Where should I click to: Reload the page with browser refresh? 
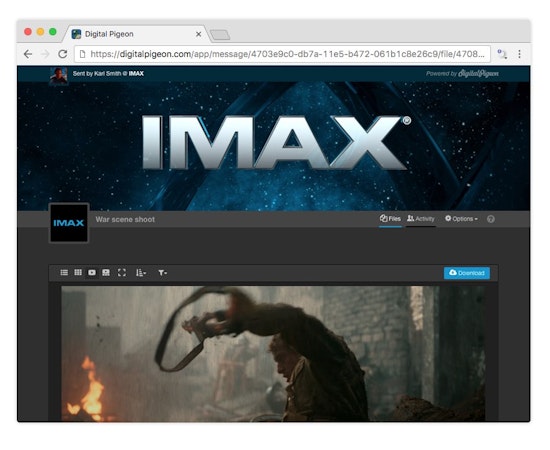pos(63,54)
